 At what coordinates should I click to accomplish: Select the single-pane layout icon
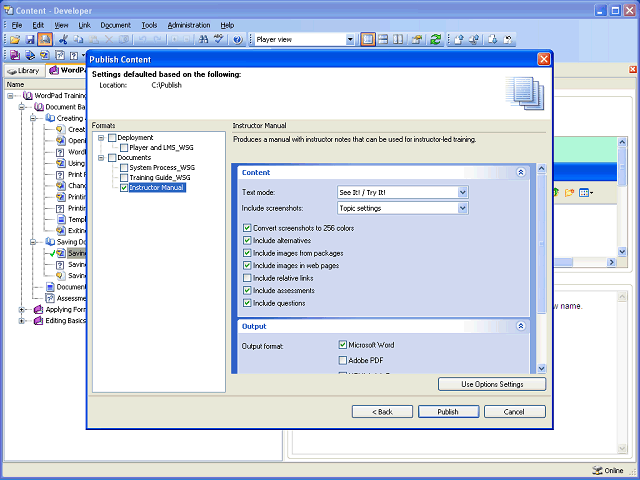[368, 40]
